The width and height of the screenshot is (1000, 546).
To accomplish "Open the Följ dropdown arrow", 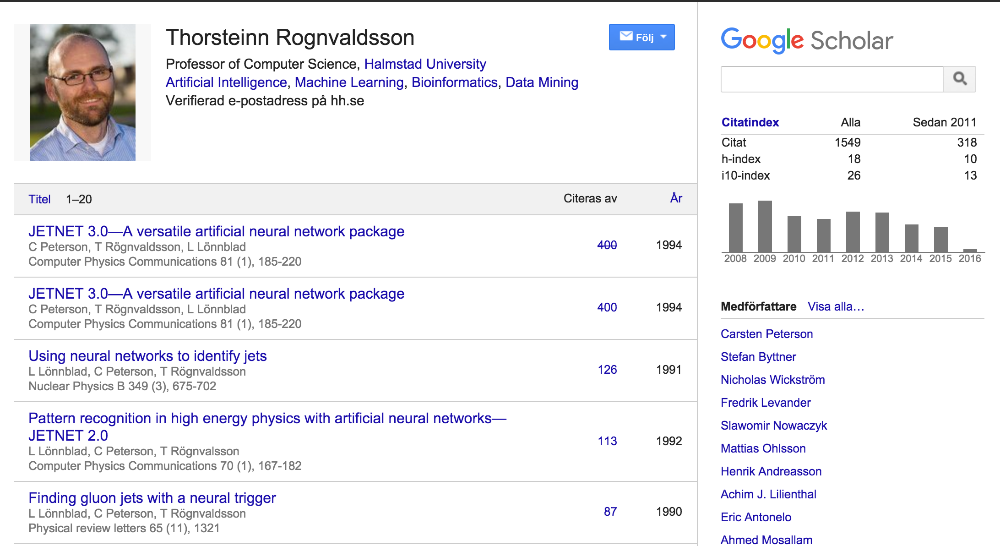I will (x=663, y=37).
